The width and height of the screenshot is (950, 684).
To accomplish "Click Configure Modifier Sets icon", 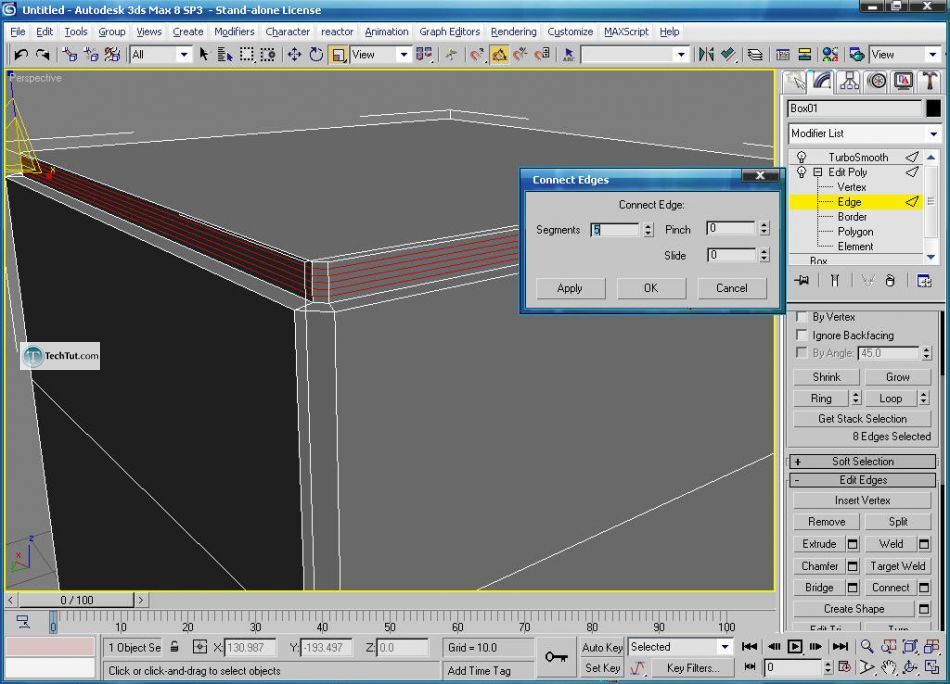I will tap(924, 281).
